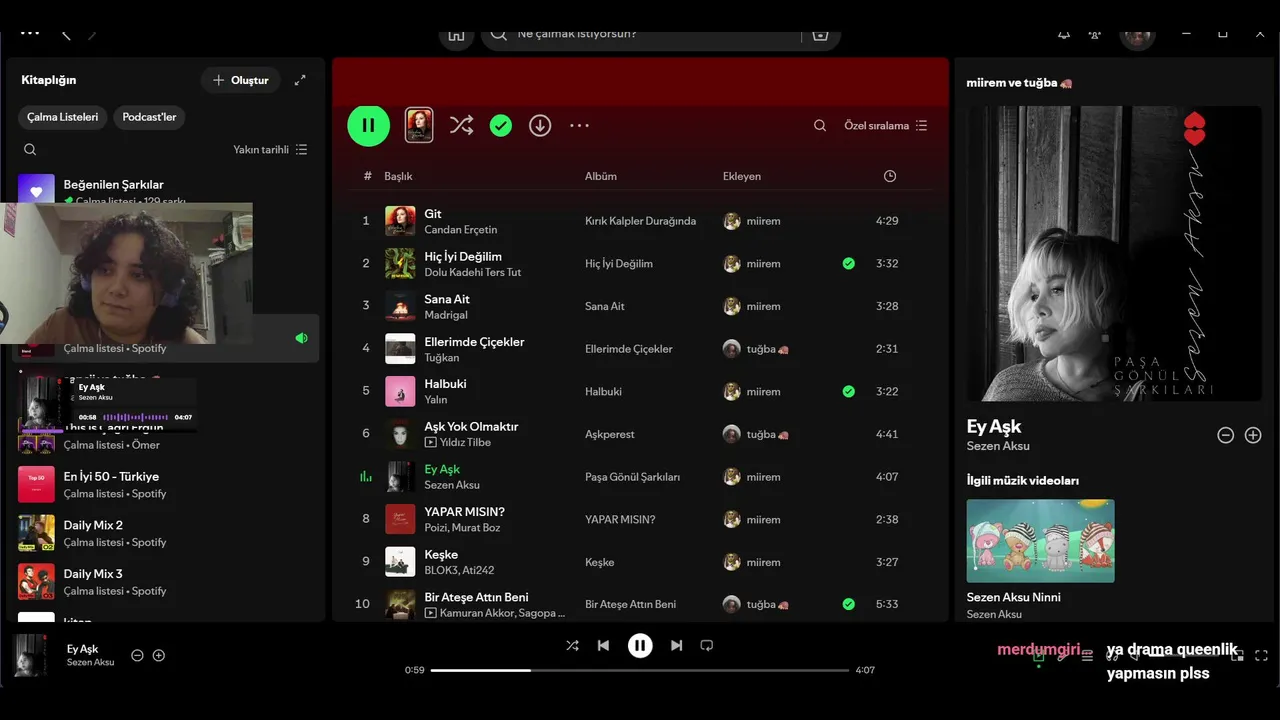Viewport: 1280px width, 720px height.
Task: Click the Ekleyen column header
Action: coord(742,176)
